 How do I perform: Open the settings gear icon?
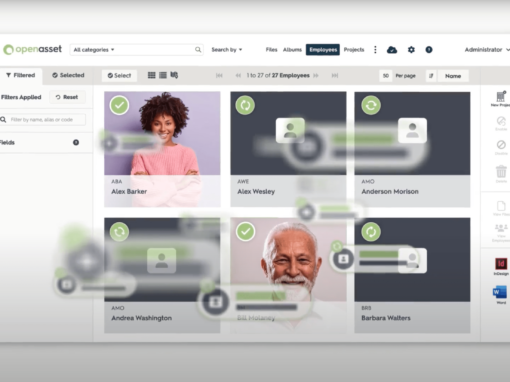click(411, 50)
